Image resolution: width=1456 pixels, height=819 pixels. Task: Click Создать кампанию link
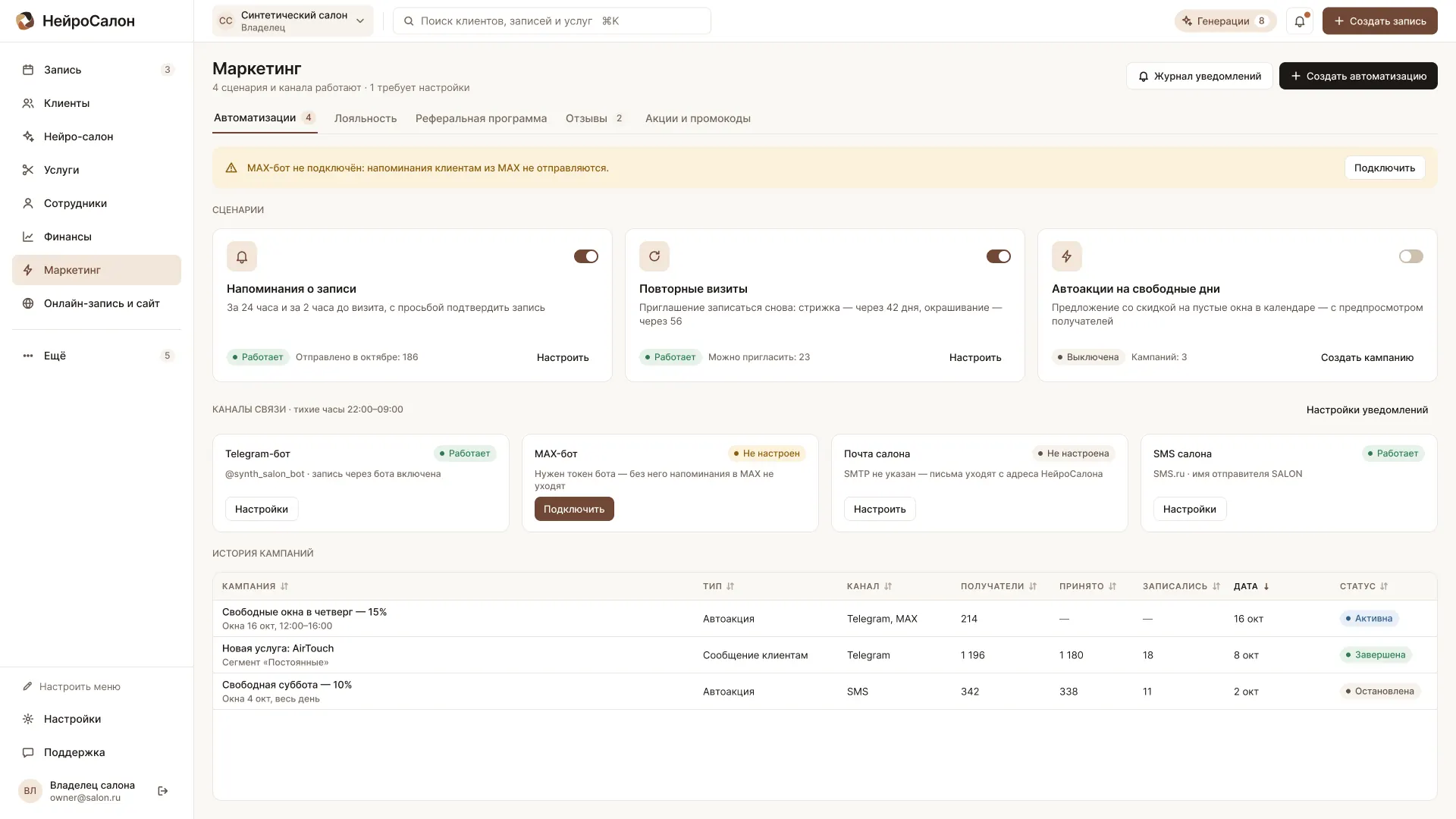click(1367, 357)
